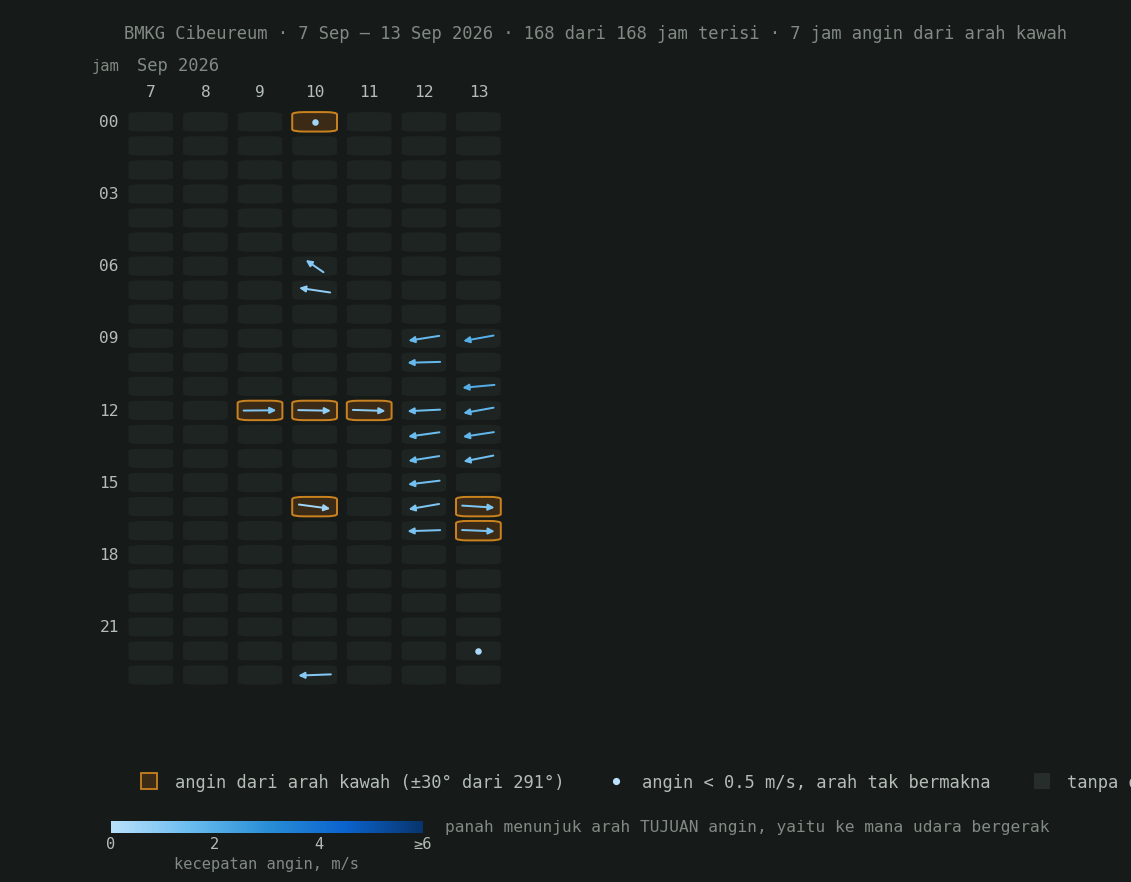Select the highlighted crater-wind cell for day 10, hour 12
The width and height of the screenshot is (1131, 882).
click(314, 410)
